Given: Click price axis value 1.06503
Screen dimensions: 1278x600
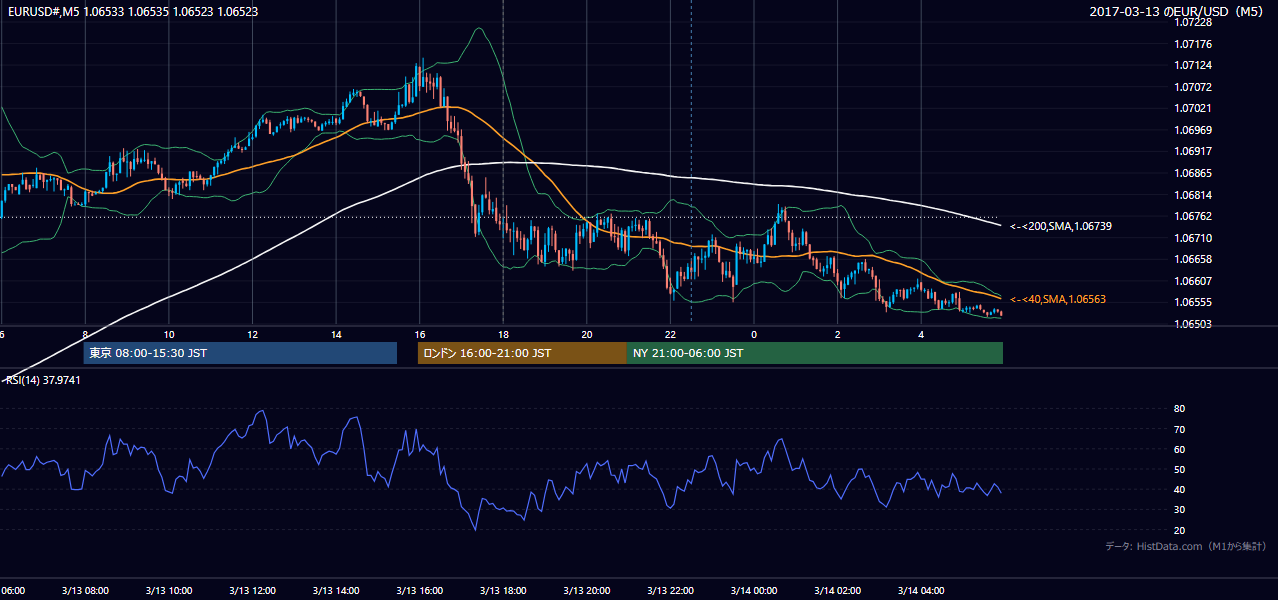Looking at the screenshot, I should (x=1193, y=324).
